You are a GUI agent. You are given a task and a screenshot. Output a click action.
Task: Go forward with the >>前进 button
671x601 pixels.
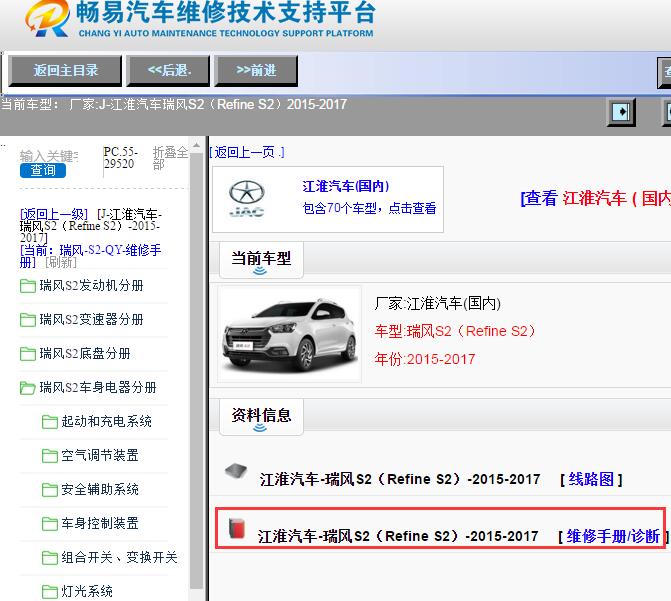(x=256, y=71)
